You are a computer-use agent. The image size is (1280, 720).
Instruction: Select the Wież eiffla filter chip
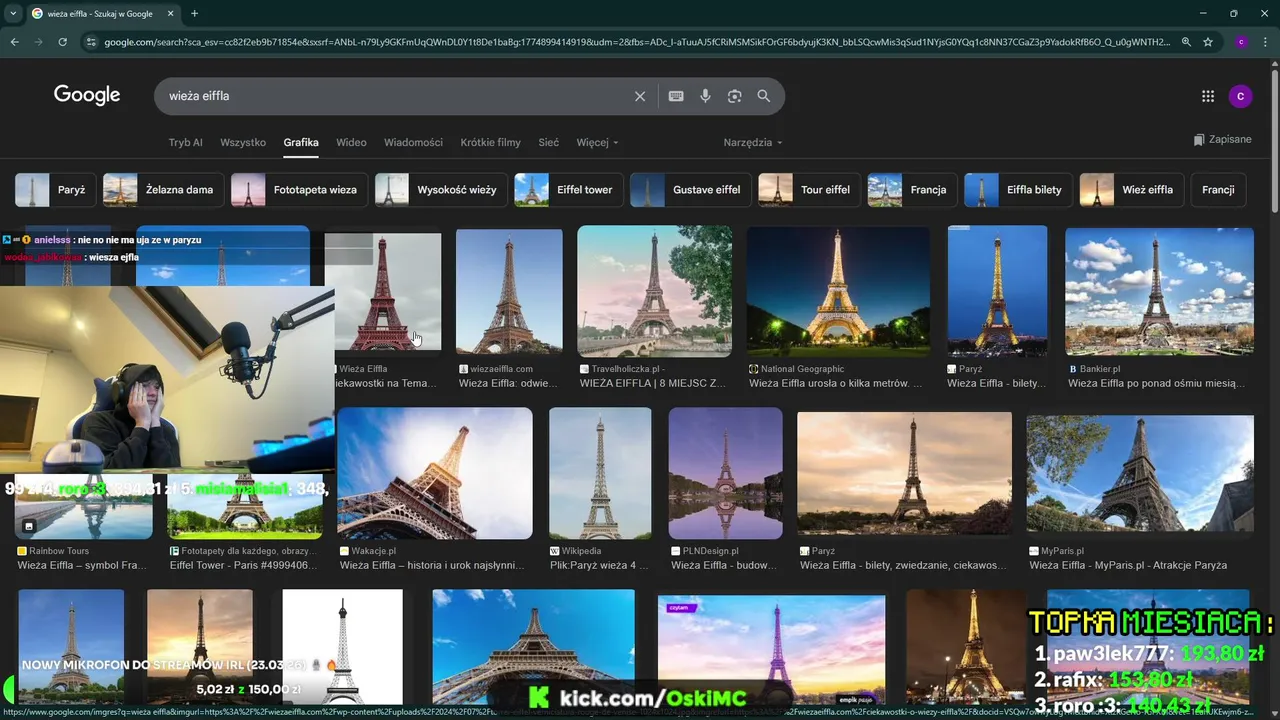tap(1132, 190)
